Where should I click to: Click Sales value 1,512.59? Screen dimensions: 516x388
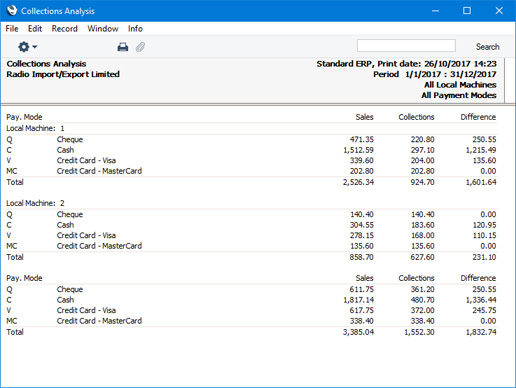(x=358, y=150)
